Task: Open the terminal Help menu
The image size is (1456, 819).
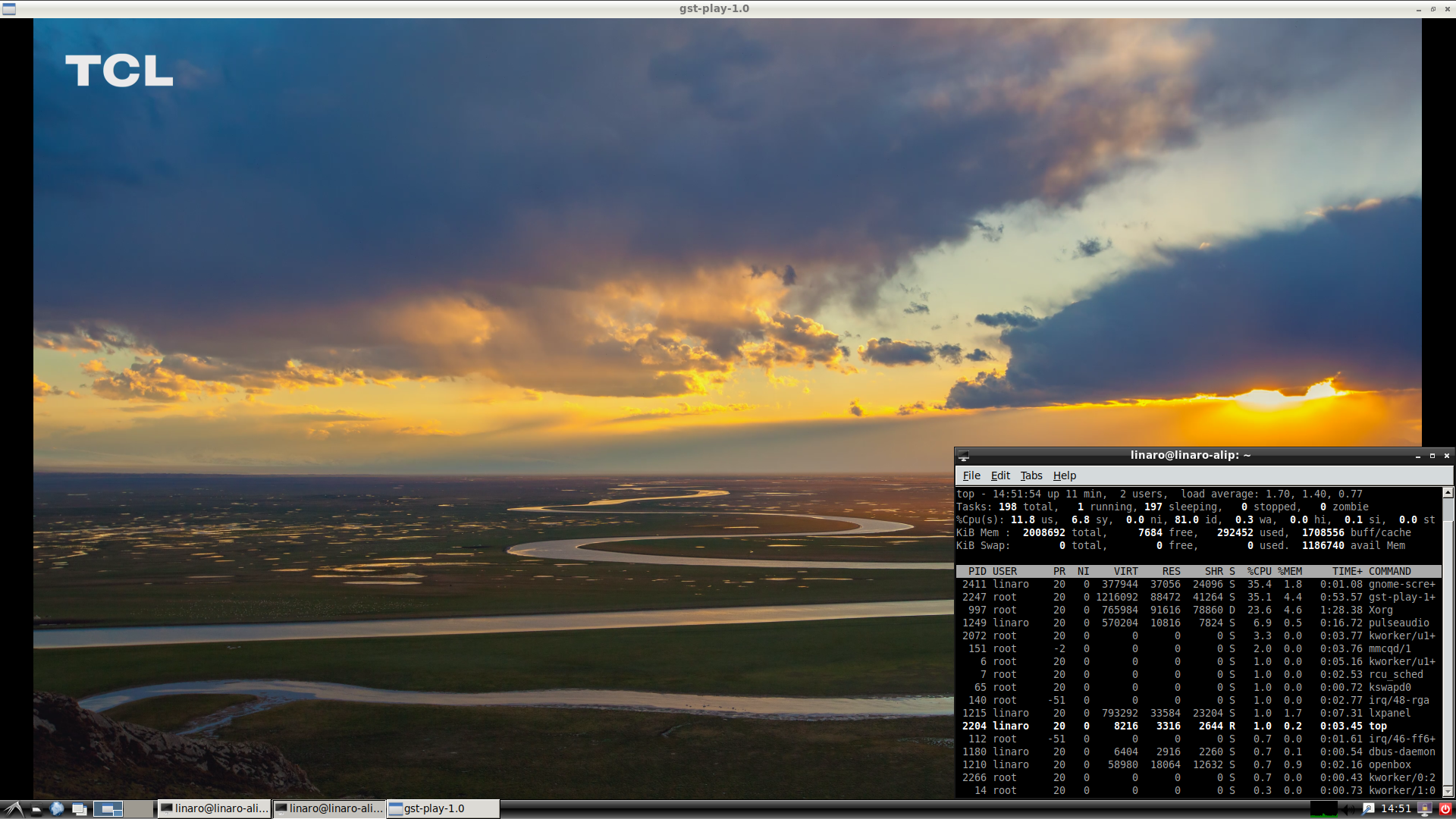Action: [1064, 475]
